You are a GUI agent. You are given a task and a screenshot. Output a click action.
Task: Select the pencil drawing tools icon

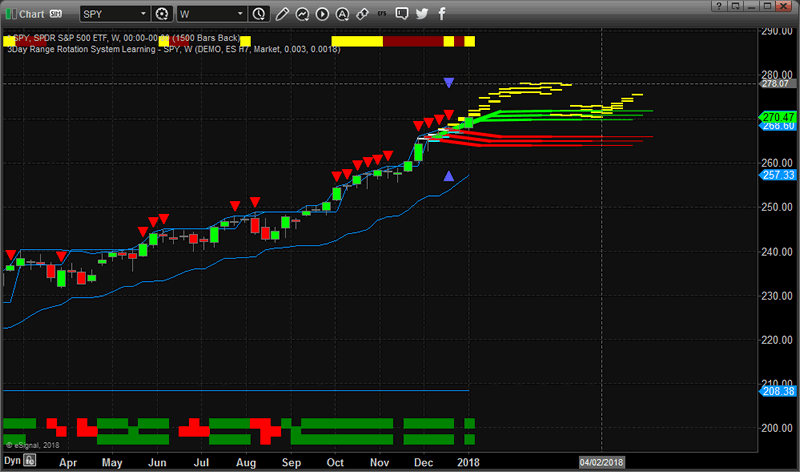click(281, 14)
